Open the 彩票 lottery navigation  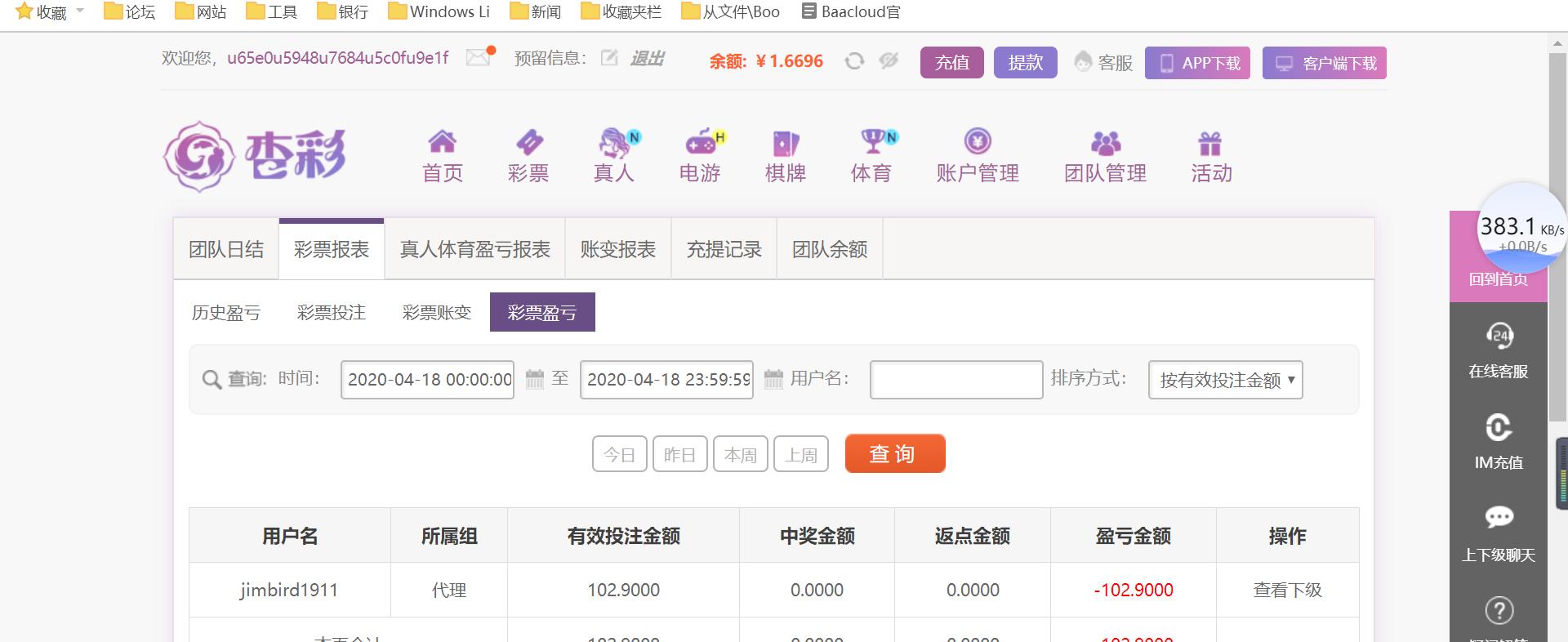coord(528,156)
